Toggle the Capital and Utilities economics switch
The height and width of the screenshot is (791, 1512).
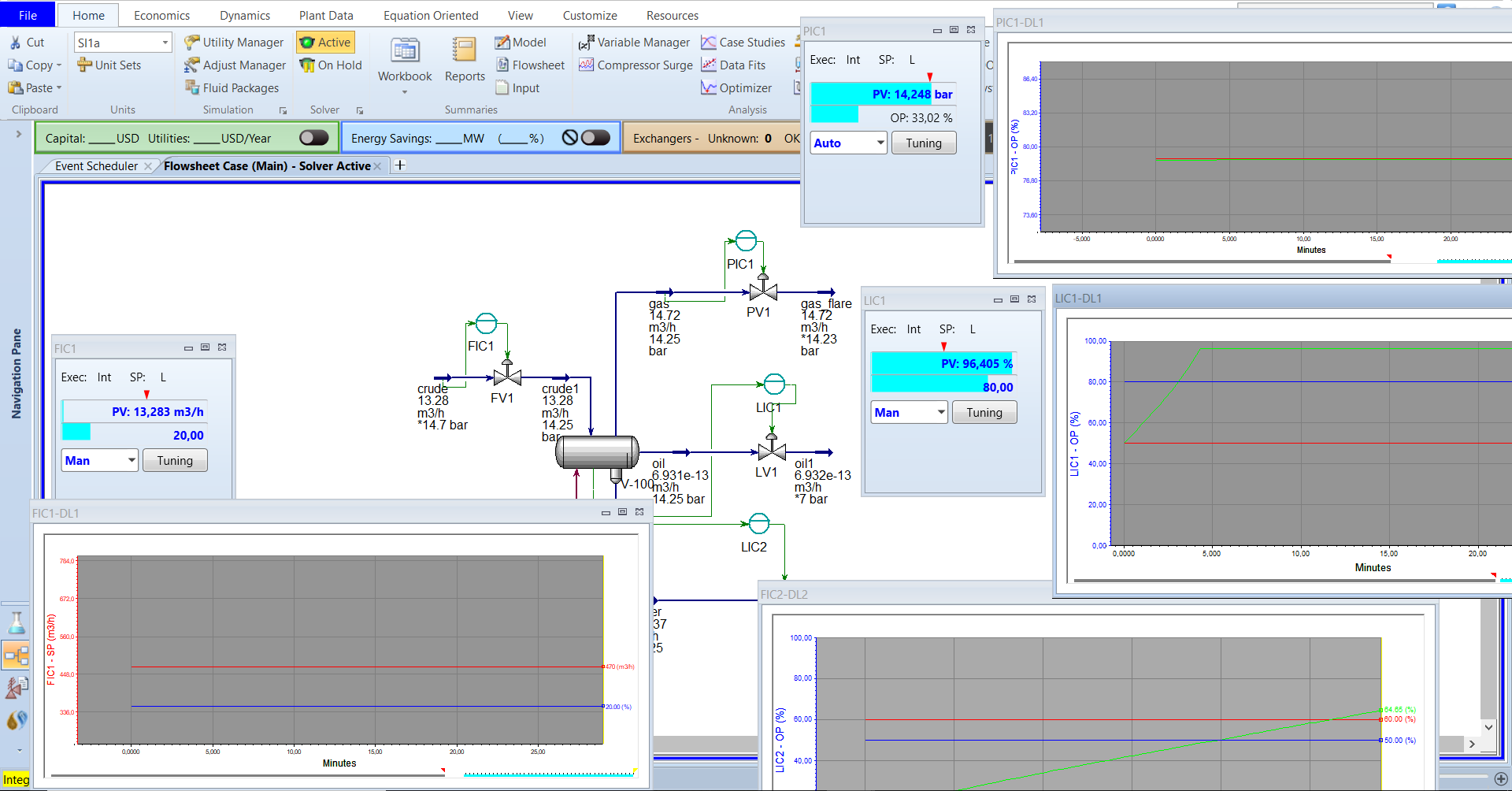click(314, 138)
